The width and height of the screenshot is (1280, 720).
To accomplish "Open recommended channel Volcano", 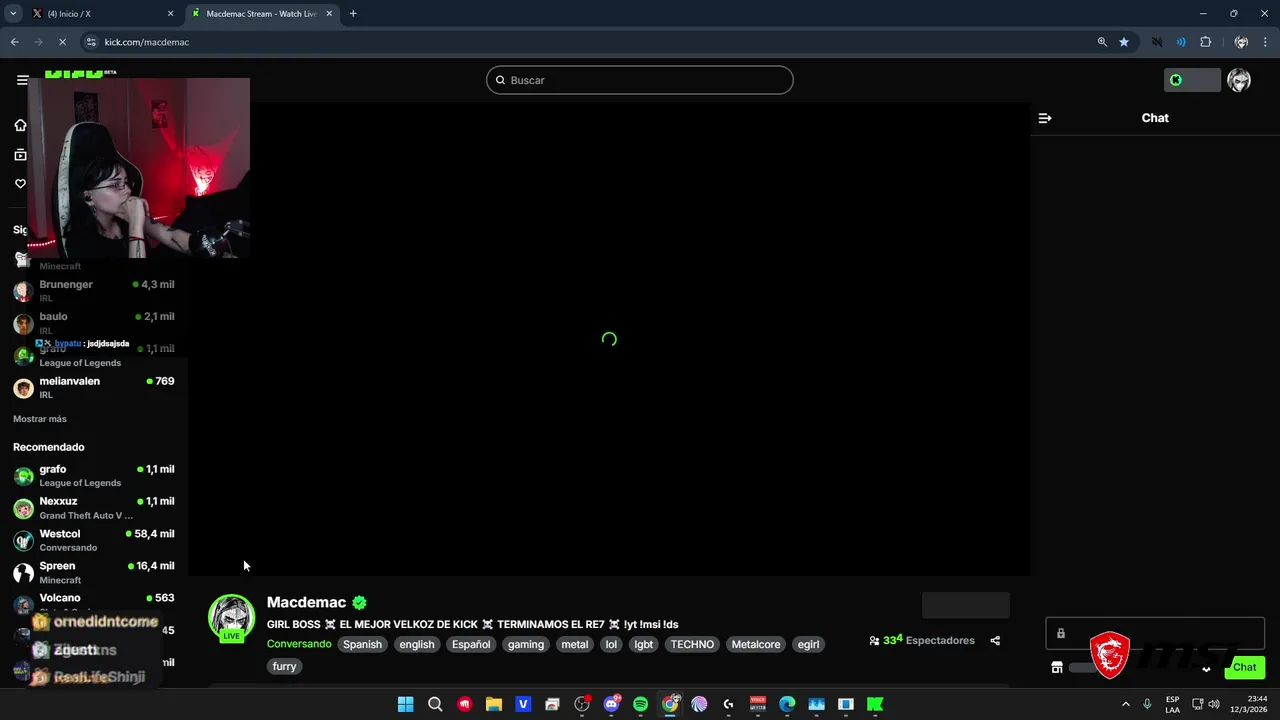I will pyautogui.click(x=94, y=604).
